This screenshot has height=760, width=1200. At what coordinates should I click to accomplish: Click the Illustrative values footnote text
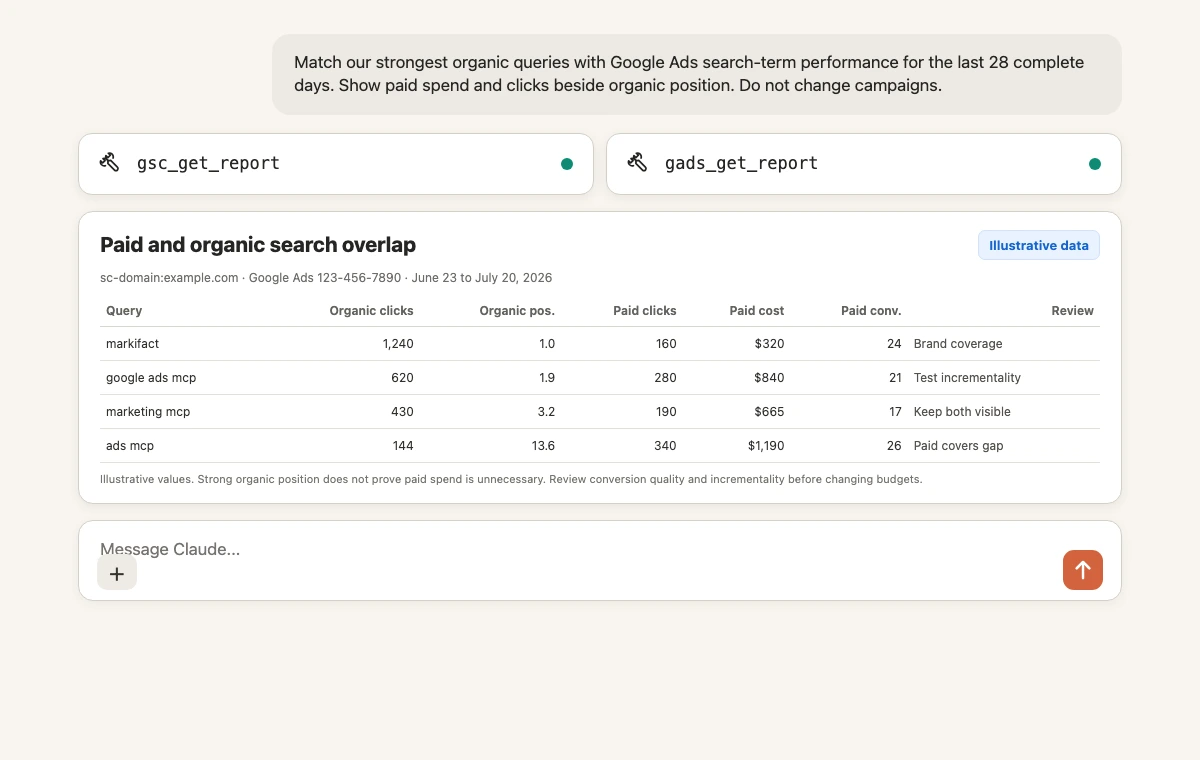(511, 479)
